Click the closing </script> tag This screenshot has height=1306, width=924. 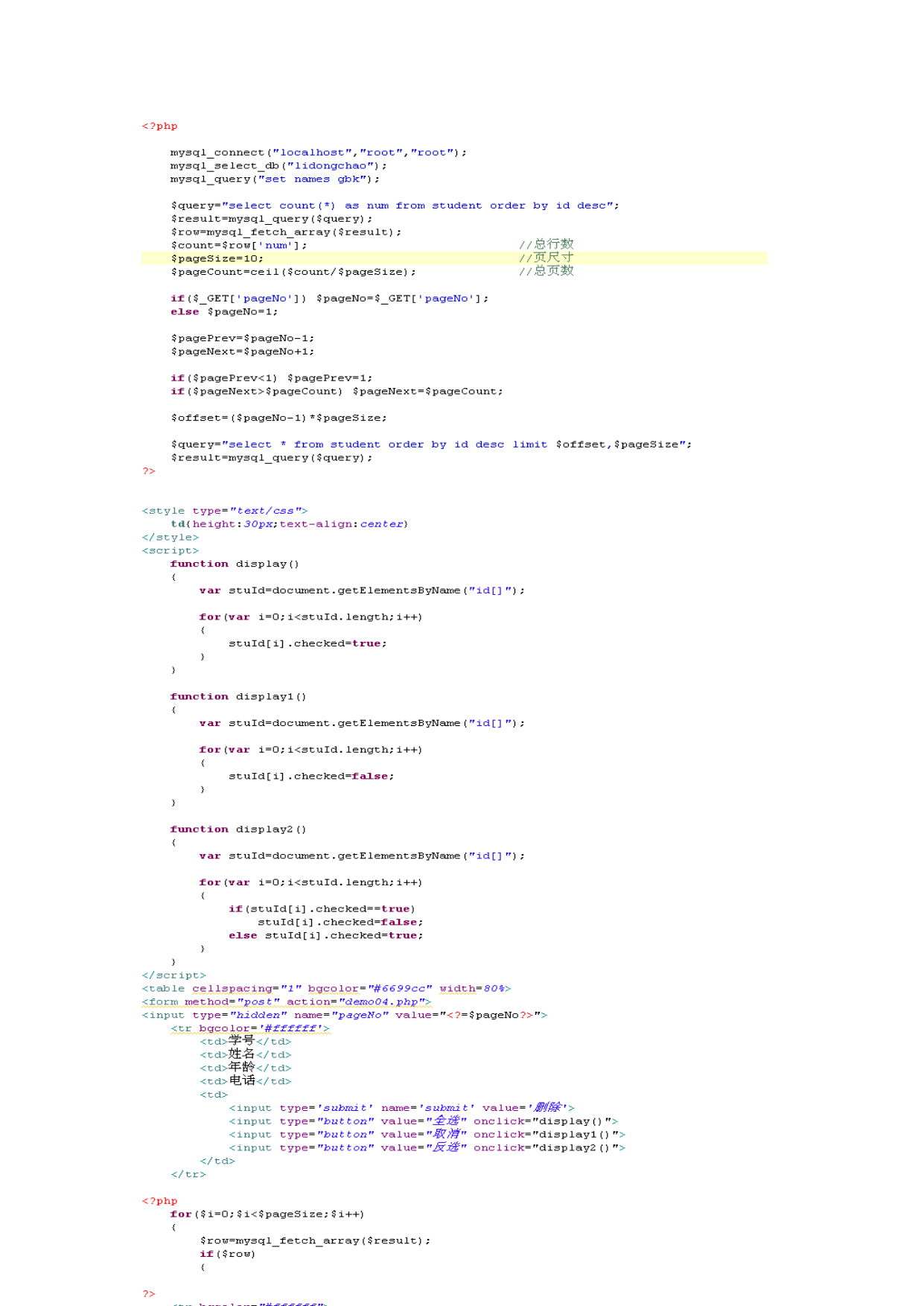174,975
